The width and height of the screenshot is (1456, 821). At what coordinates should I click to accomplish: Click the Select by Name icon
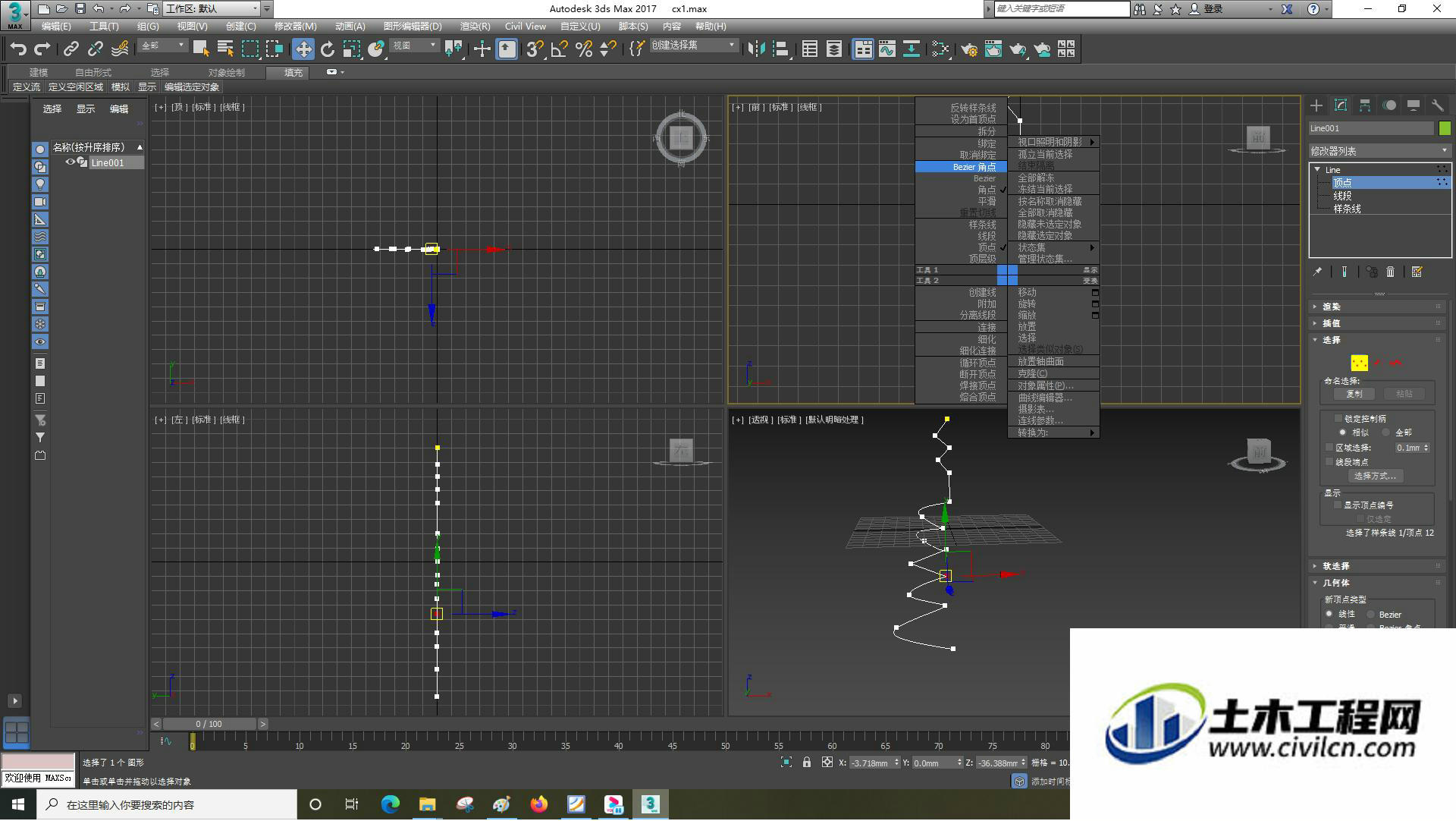point(226,49)
